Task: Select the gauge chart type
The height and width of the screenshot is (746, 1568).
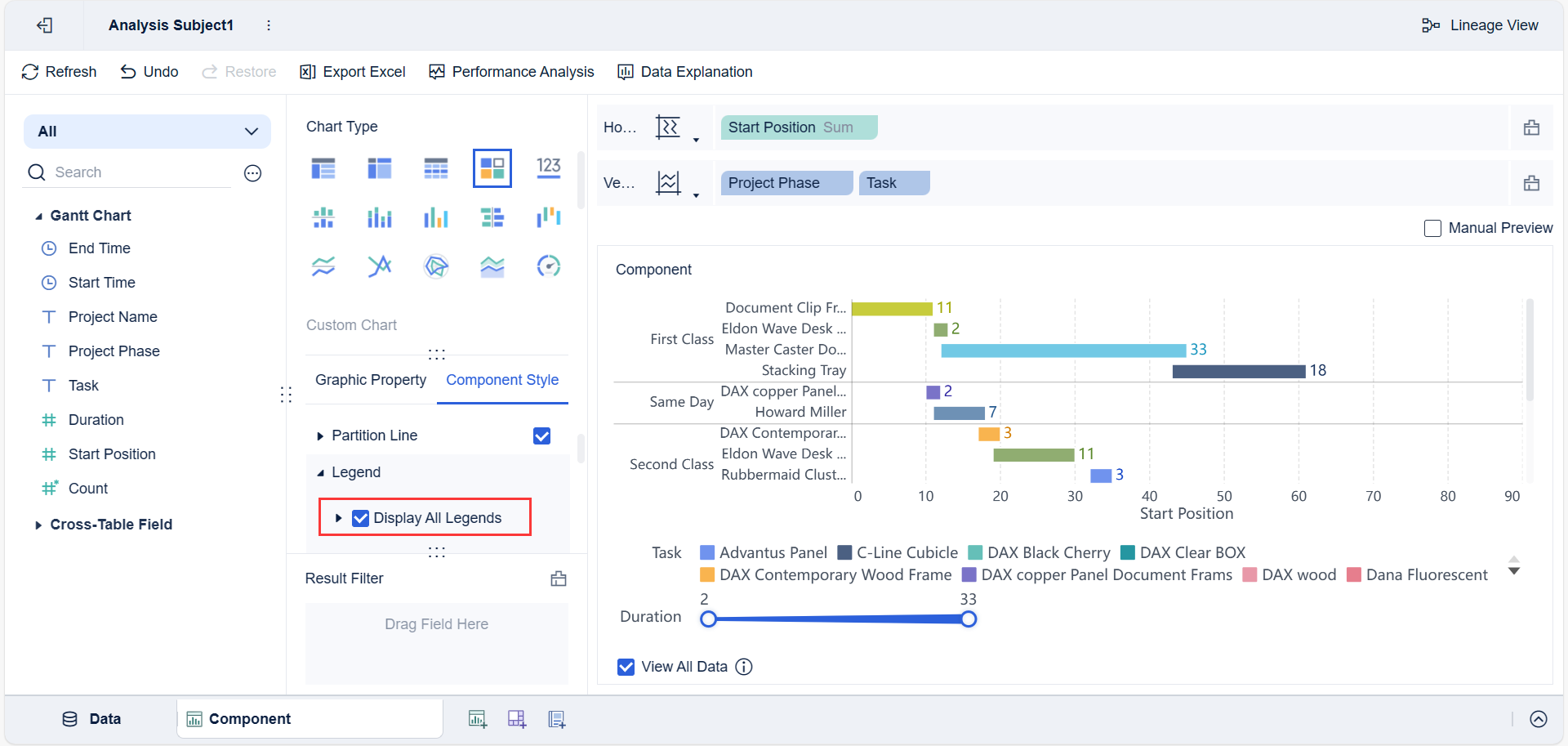Action: (549, 266)
